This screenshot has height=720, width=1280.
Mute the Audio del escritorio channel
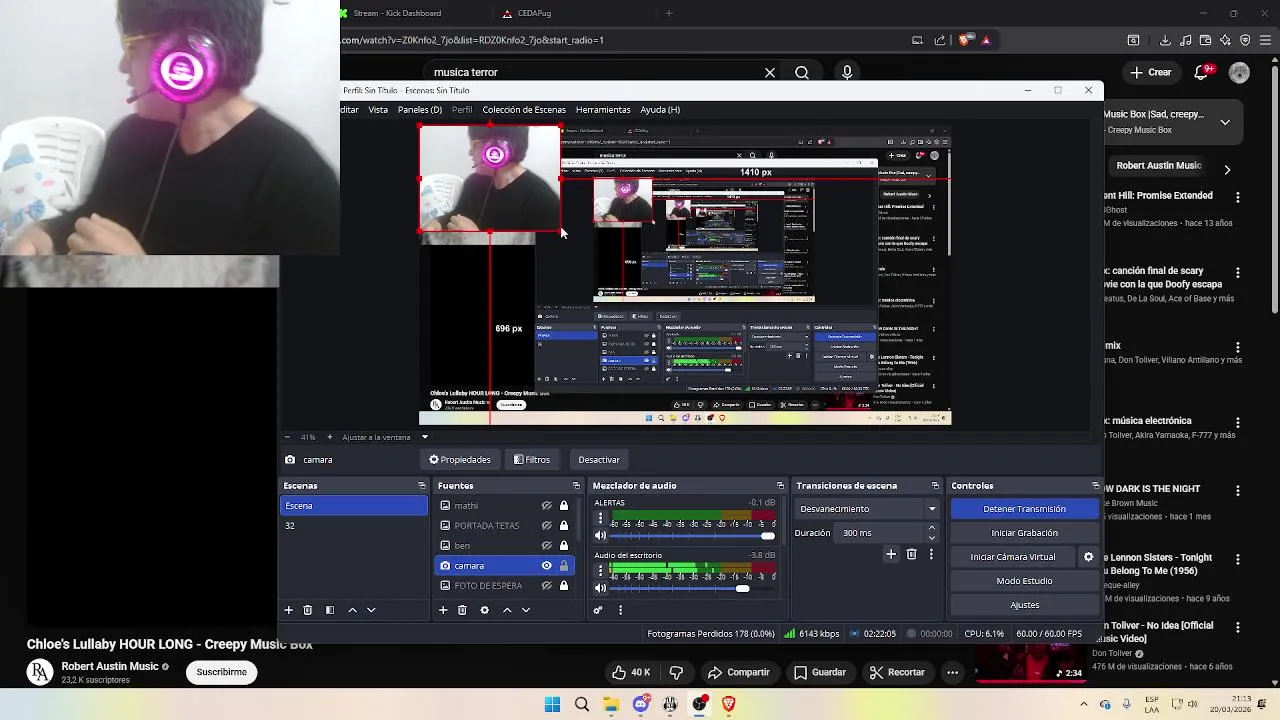click(x=600, y=589)
